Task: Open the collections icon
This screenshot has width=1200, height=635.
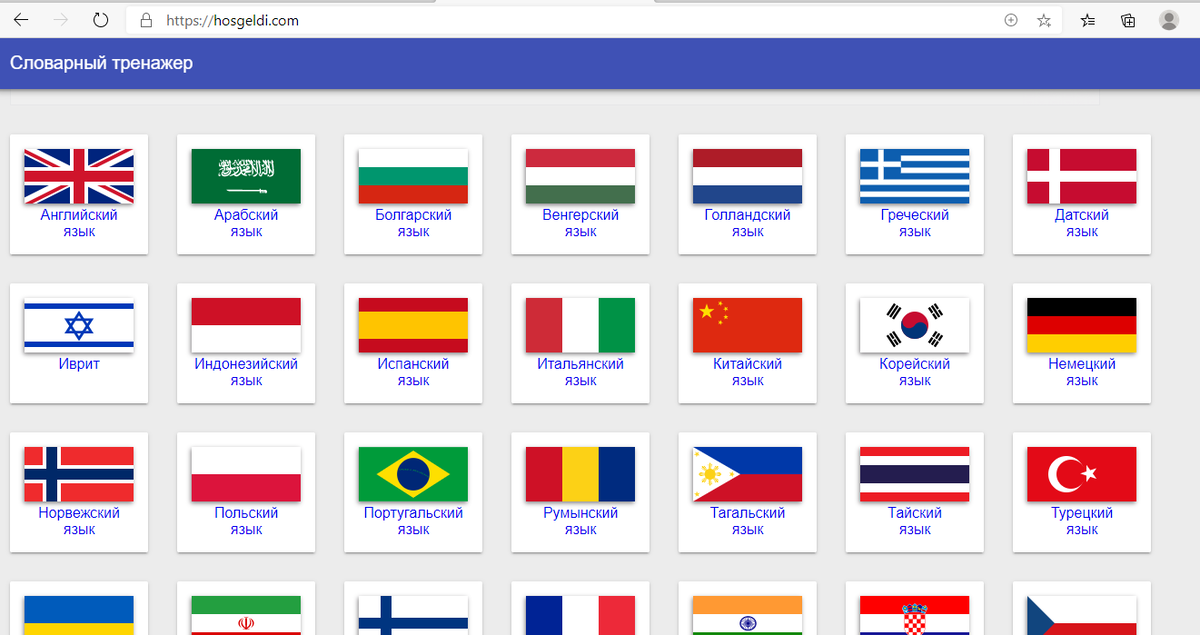Action: pyautogui.click(x=1128, y=20)
